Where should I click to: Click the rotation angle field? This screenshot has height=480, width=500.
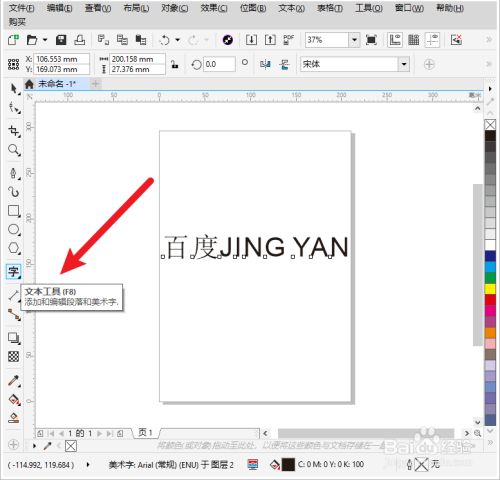pyautogui.click(x=219, y=64)
